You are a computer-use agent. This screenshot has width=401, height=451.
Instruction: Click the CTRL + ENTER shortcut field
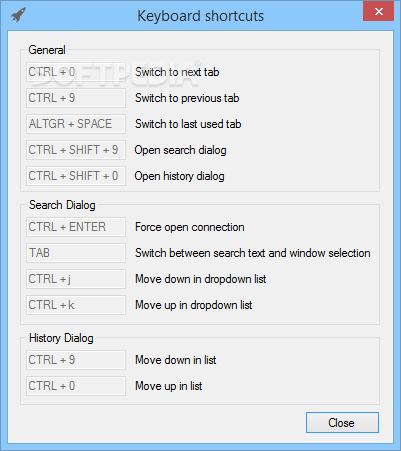(x=76, y=227)
